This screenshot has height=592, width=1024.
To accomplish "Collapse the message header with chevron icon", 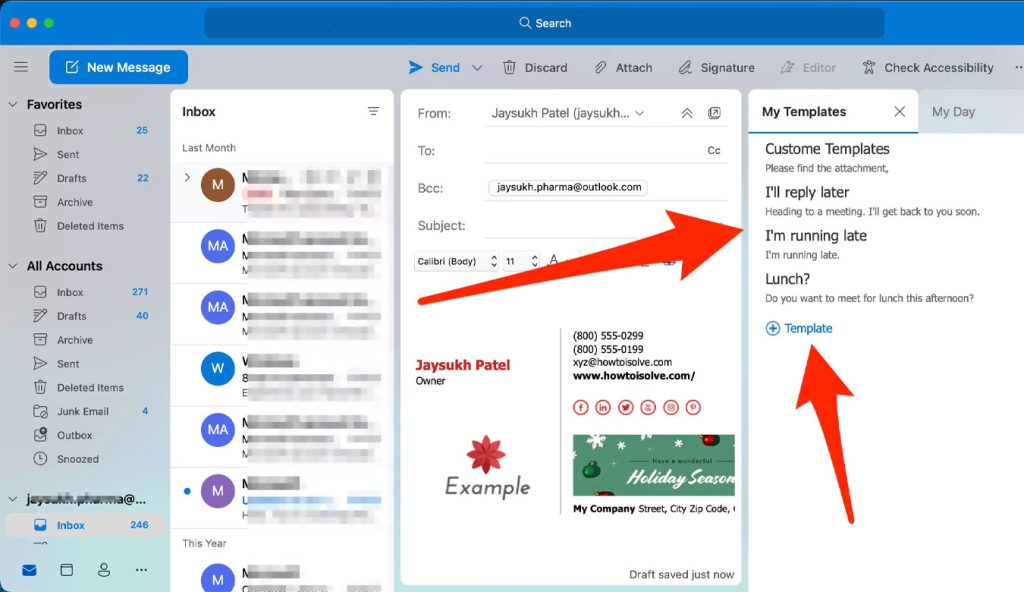I will pyautogui.click(x=687, y=113).
